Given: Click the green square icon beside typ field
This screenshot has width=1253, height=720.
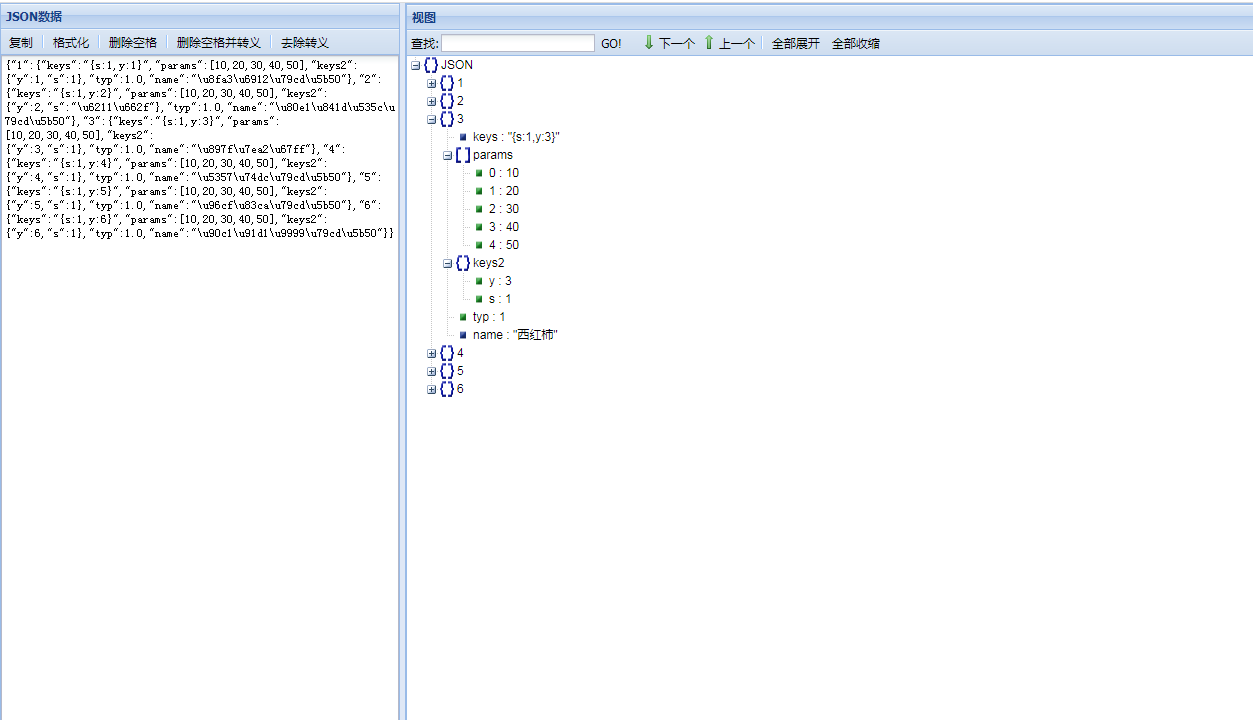Looking at the screenshot, I should coord(461,317).
